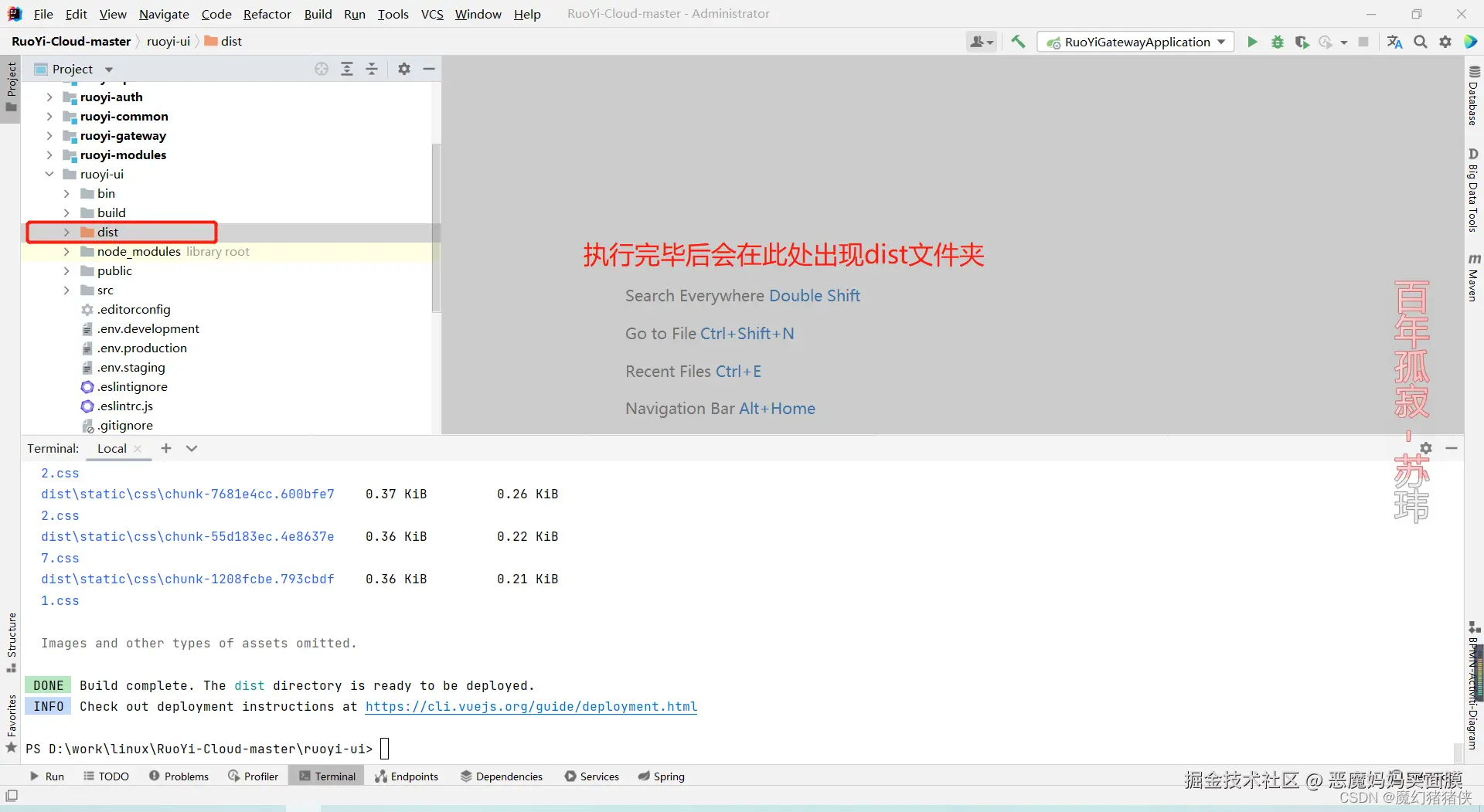Open the Build menu
This screenshot has width=1484, height=812.
(x=318, y=14)
